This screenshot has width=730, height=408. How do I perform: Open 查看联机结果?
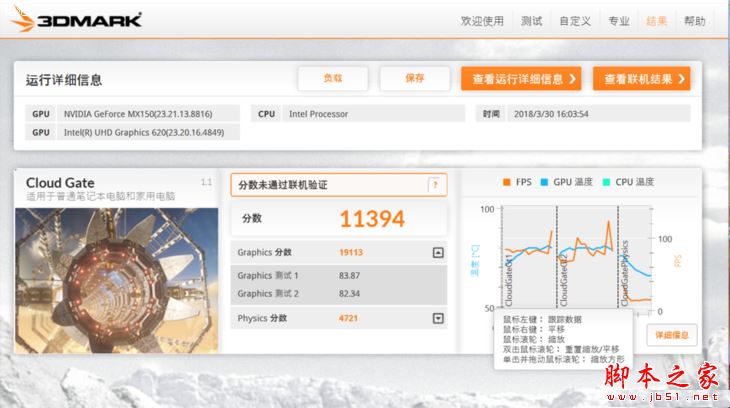(x=642, y=79)
